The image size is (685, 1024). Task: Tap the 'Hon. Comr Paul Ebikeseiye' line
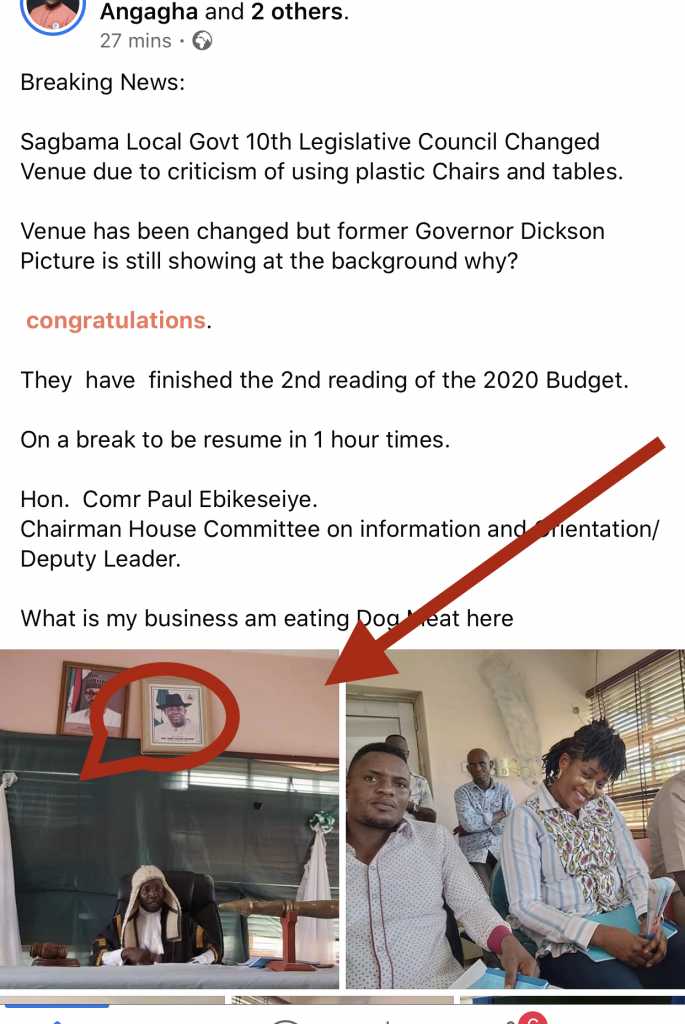[169, 499]
